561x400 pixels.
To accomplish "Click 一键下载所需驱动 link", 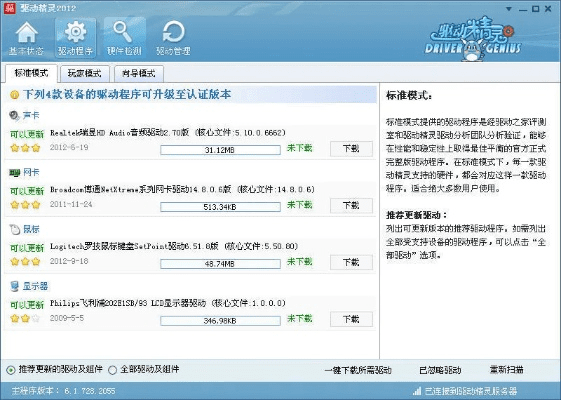I will coord(358,370).
